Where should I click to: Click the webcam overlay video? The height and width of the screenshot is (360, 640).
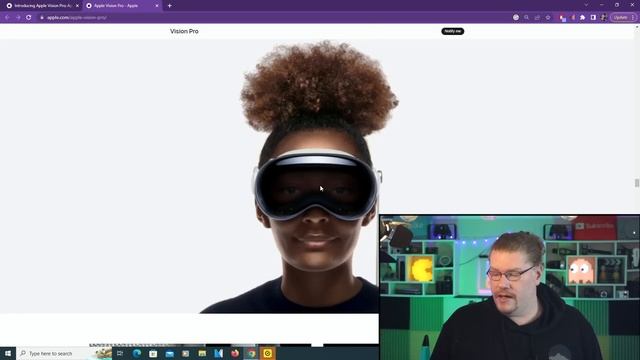click(509, 287)
